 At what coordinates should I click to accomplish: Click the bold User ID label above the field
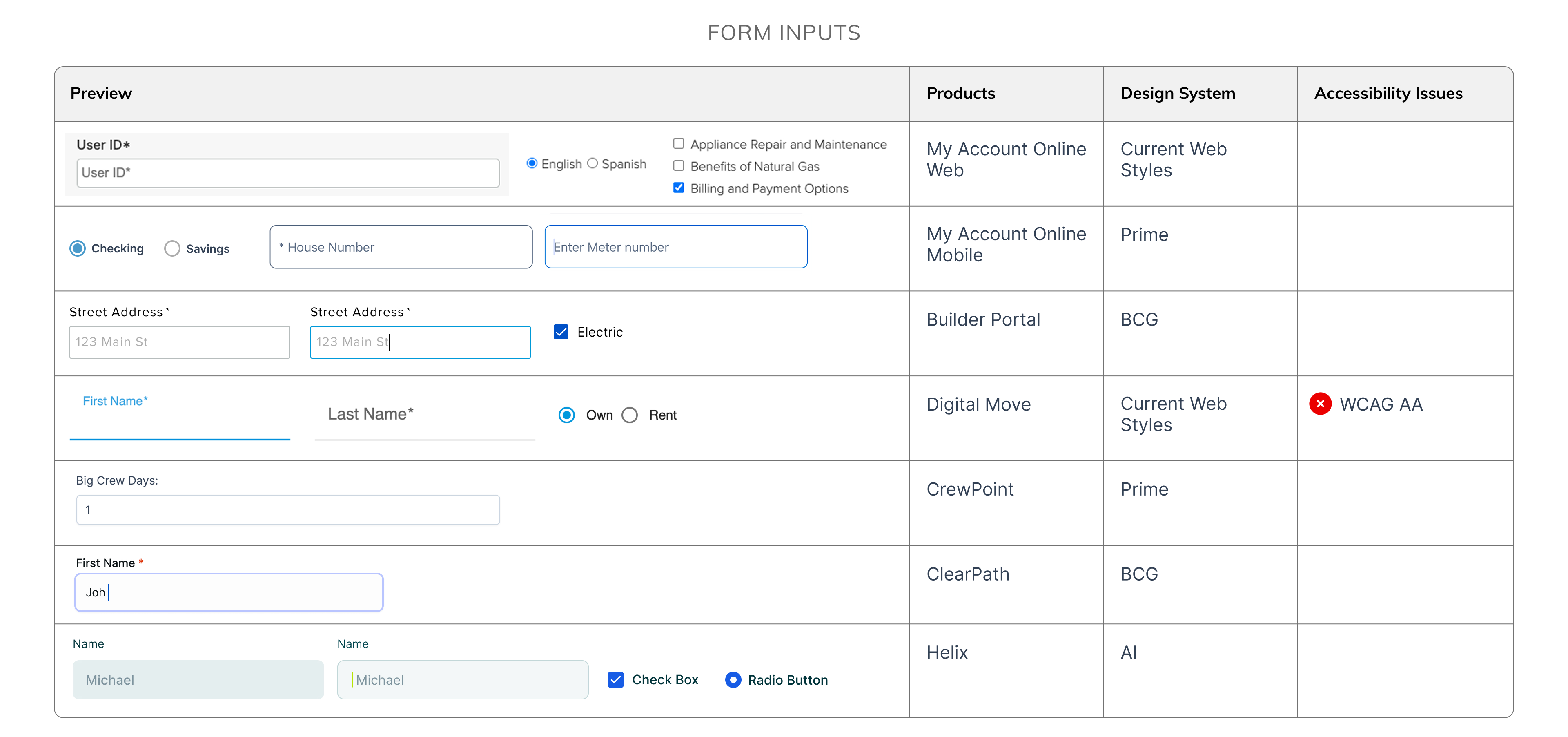(103, 145)
